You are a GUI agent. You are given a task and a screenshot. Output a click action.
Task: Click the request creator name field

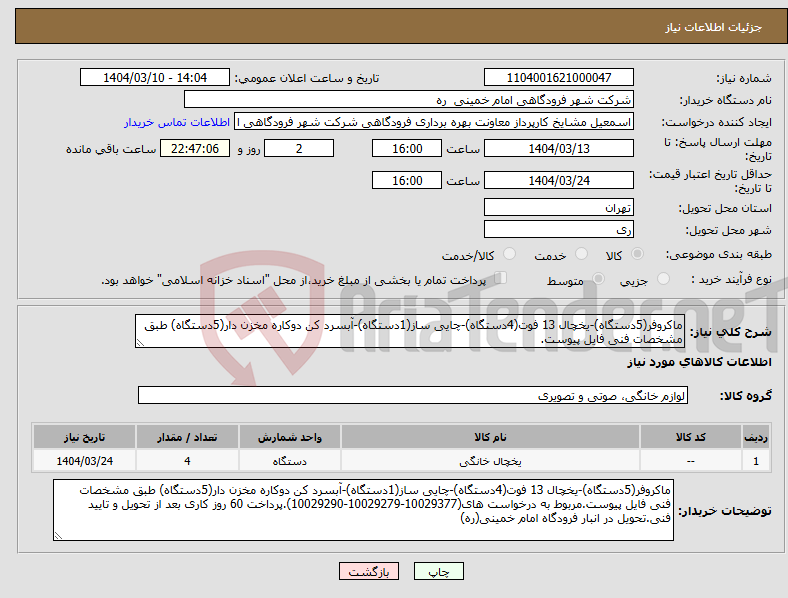pos(434,122)
